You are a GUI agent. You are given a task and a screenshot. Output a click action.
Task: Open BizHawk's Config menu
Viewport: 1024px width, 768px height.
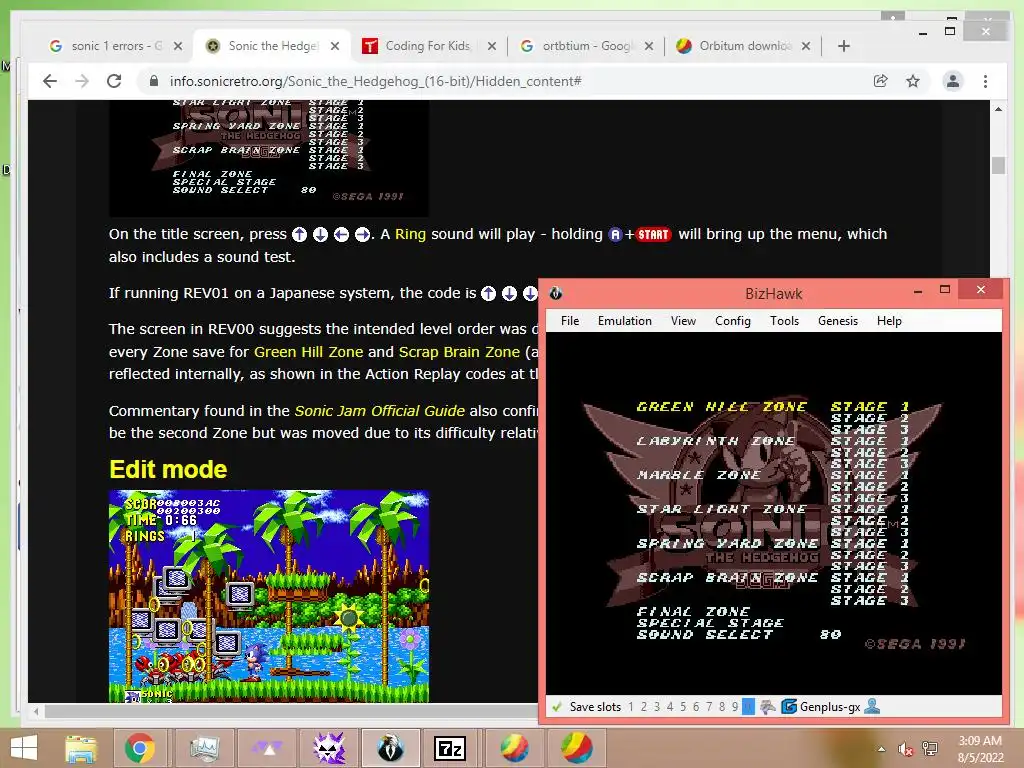pos(732,321)
